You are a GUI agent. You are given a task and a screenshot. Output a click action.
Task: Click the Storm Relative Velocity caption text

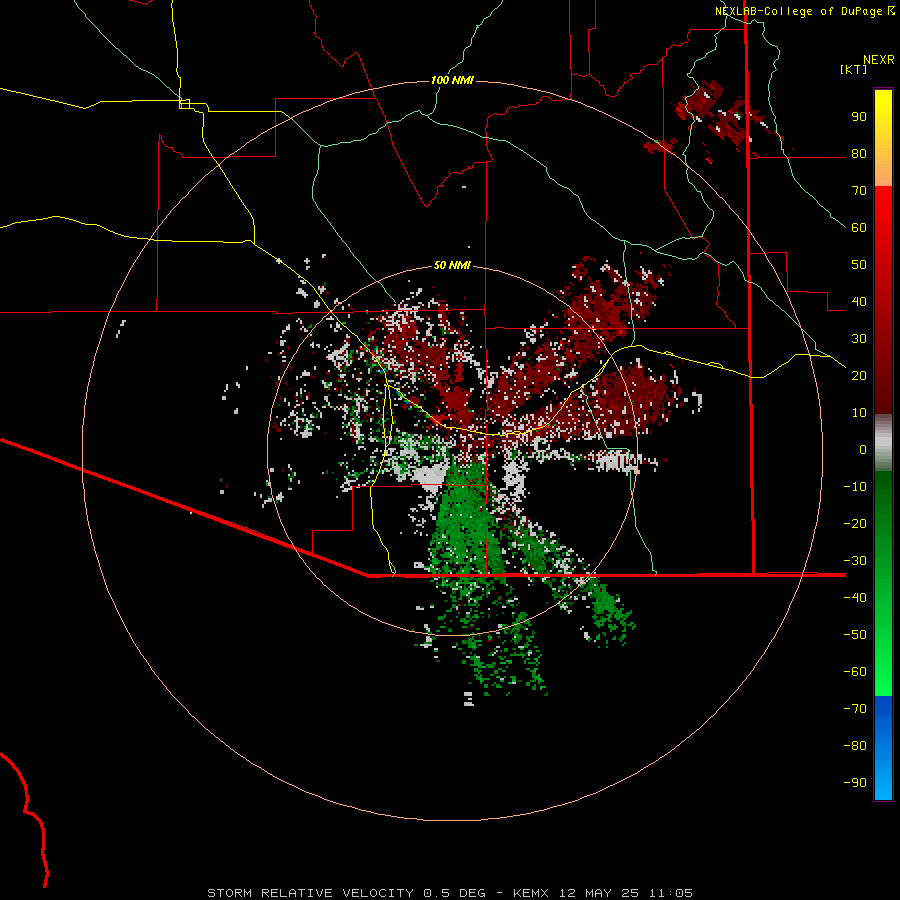[449, 893]
